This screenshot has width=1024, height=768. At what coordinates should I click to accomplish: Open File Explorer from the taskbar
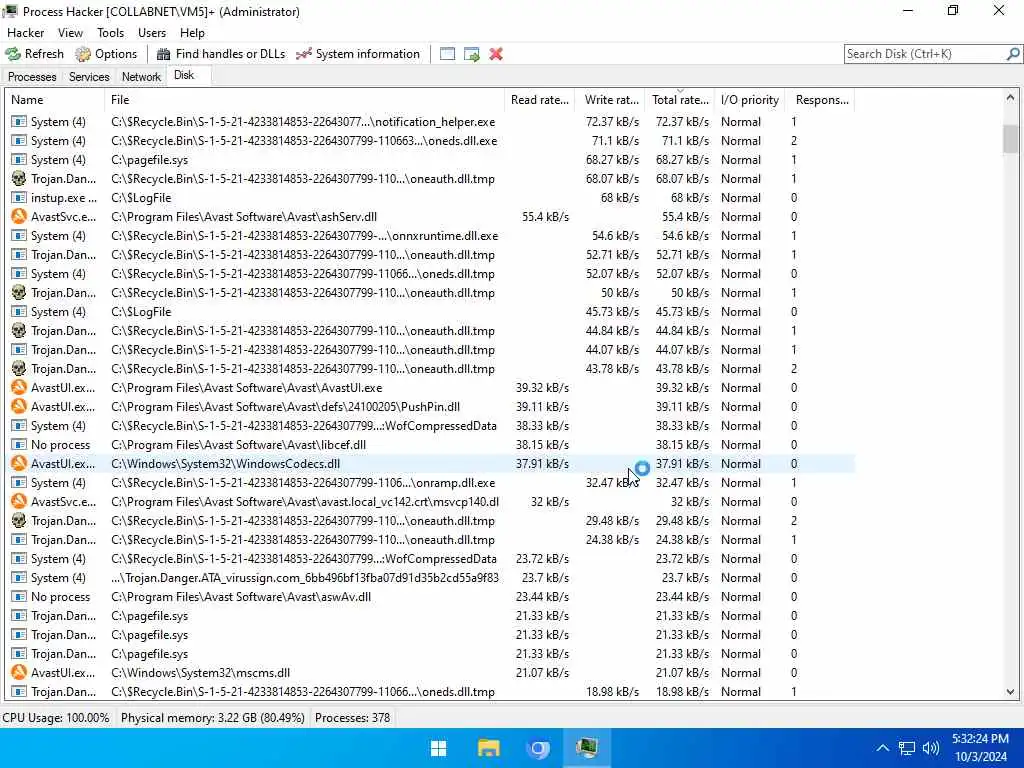pos(488,748)
